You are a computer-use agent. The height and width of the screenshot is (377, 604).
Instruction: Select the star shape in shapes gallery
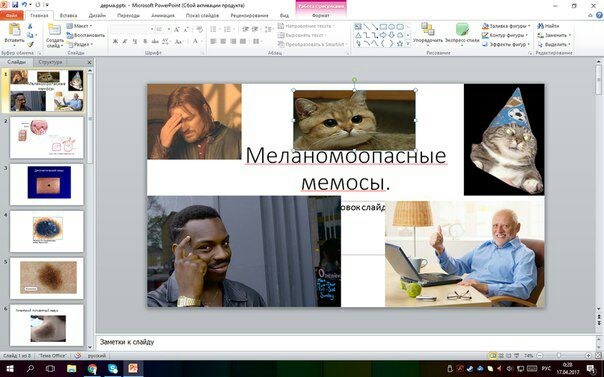(400, 44)
